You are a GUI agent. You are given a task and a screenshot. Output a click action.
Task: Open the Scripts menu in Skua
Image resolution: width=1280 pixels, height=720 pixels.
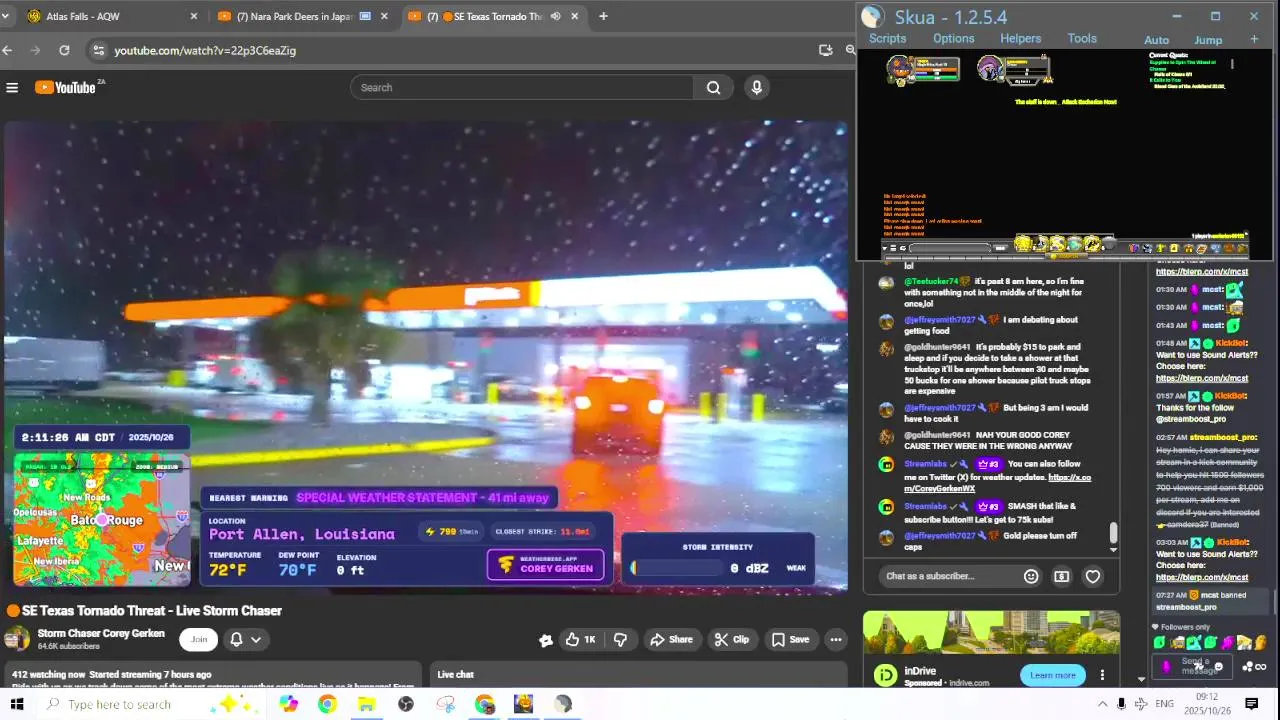tap(887, 39)
